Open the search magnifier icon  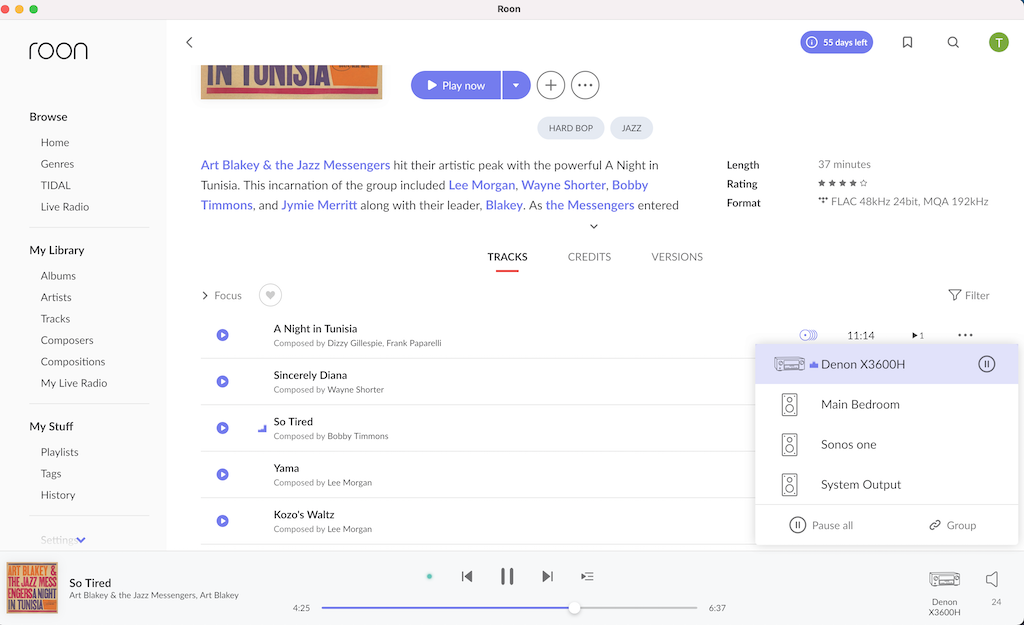pos(953,42)
